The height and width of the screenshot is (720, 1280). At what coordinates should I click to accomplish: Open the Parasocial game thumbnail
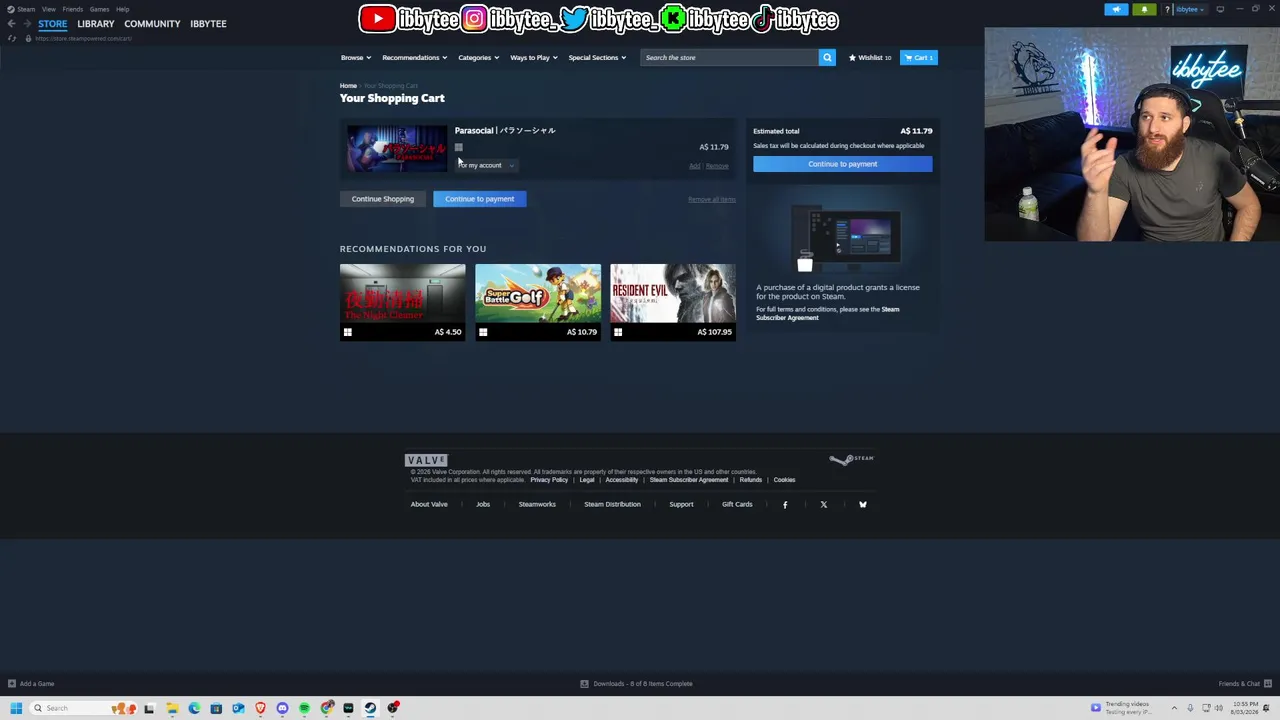click(x=397, y=149)
